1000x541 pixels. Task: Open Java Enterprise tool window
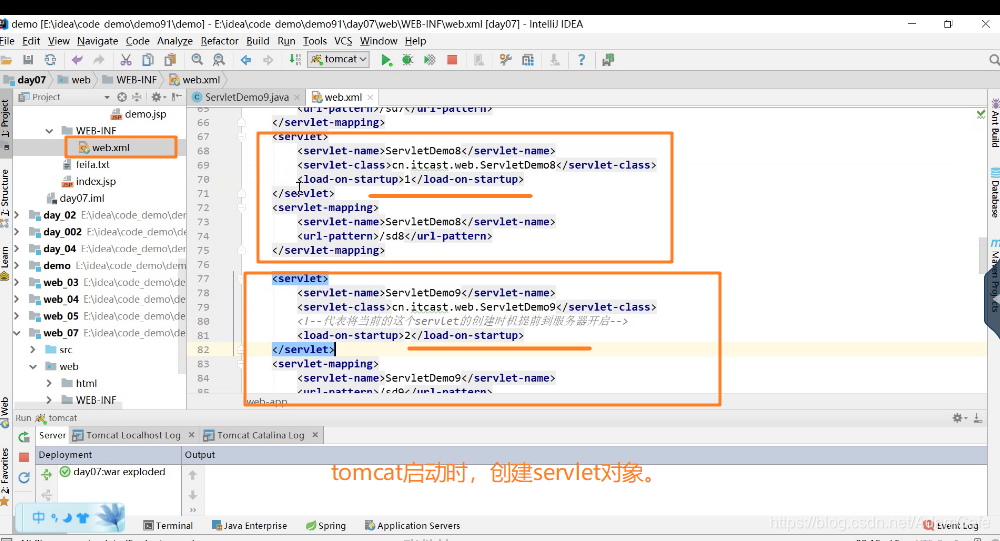coord(249,526)
